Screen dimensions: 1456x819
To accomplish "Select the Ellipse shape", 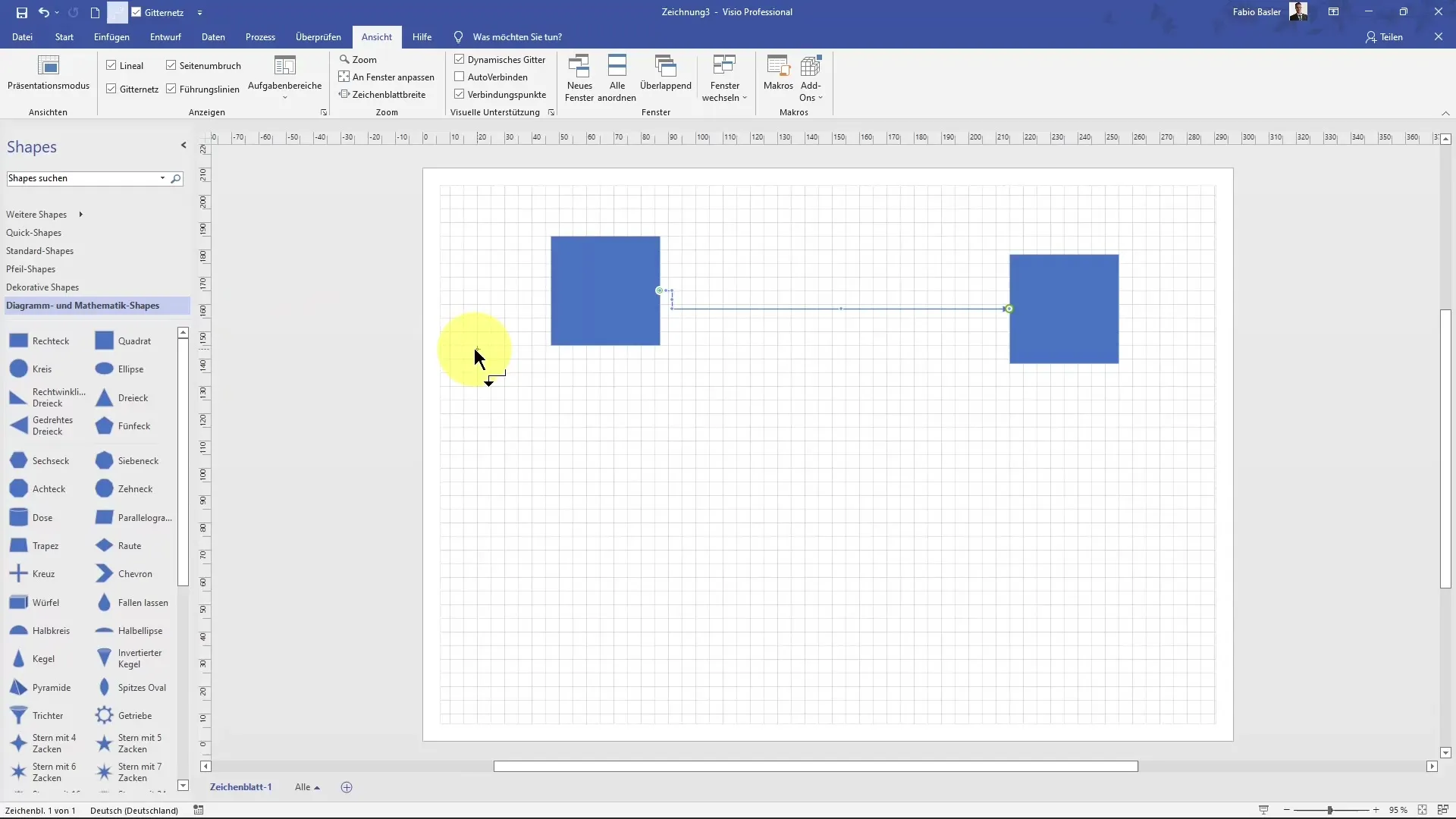I will click(120, 369).
